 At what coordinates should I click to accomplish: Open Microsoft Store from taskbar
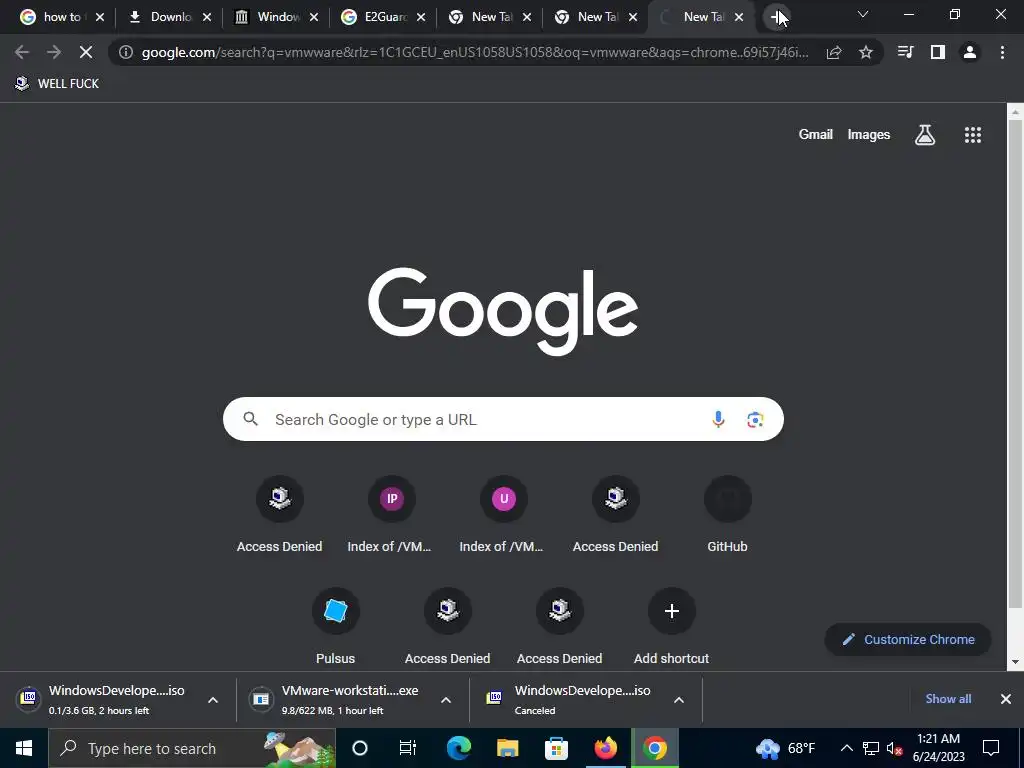(x=556, y=748)
